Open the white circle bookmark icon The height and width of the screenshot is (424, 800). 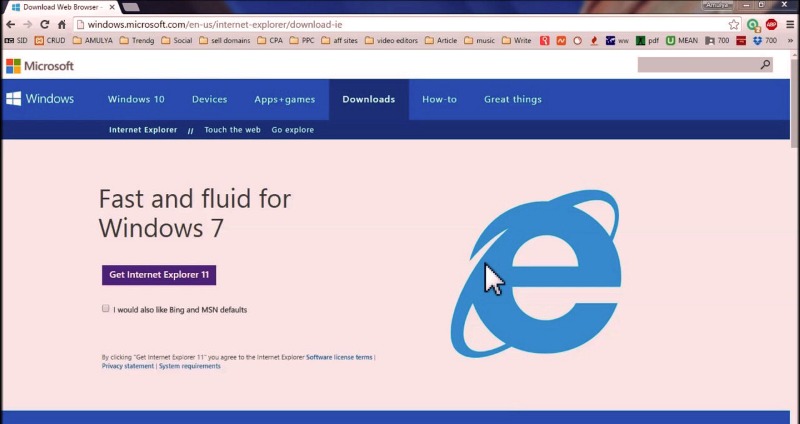coord(578,40)
